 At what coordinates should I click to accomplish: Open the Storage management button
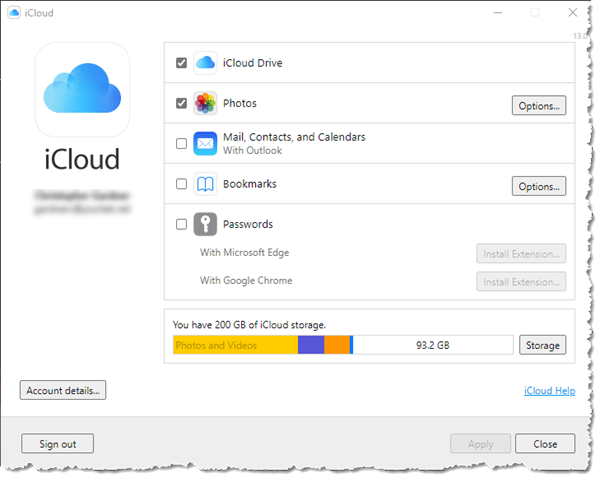(x=542, y=345)
